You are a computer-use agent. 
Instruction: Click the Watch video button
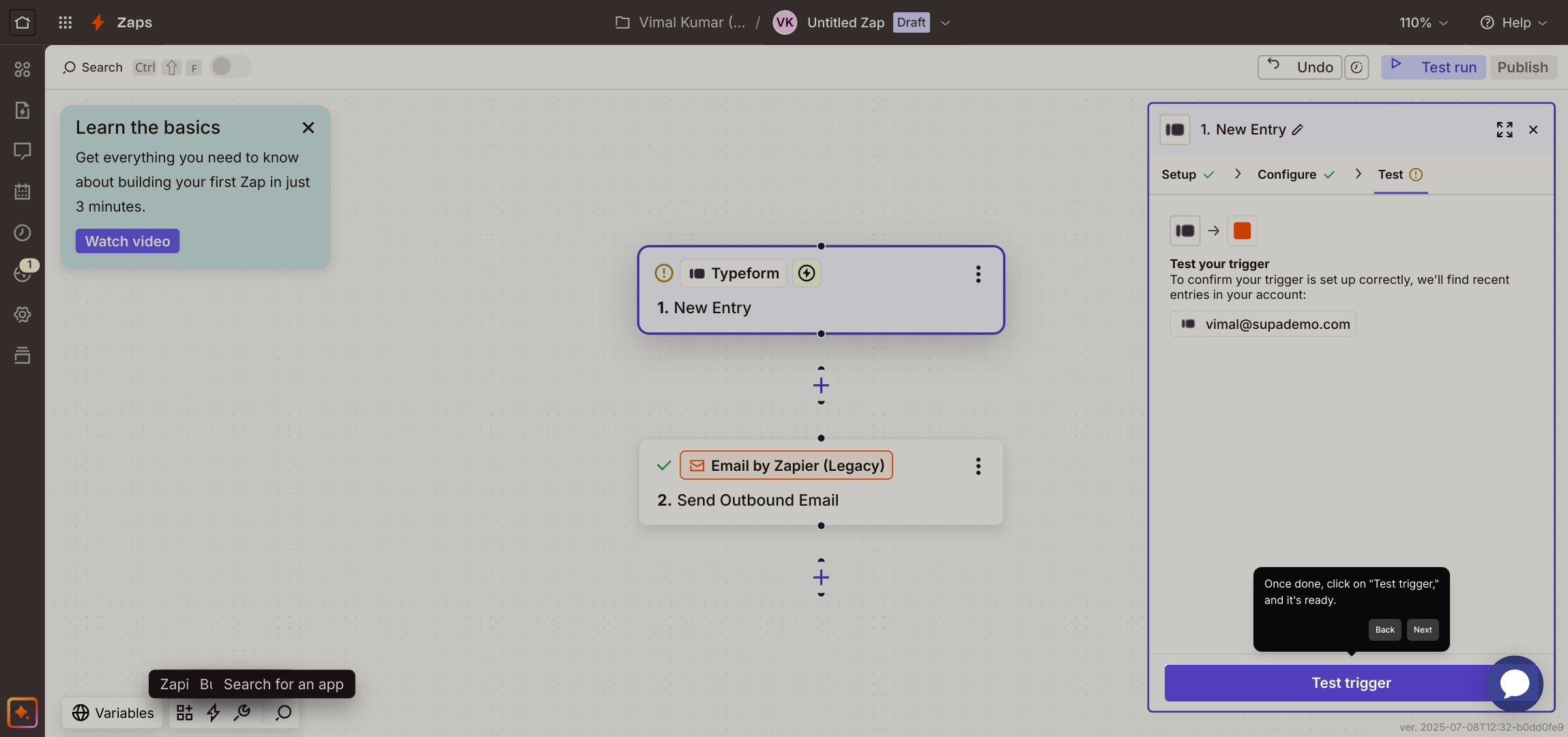click(128, 241)
